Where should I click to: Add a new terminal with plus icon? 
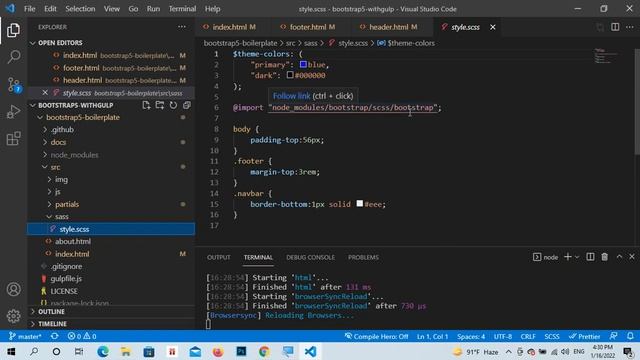567,257
